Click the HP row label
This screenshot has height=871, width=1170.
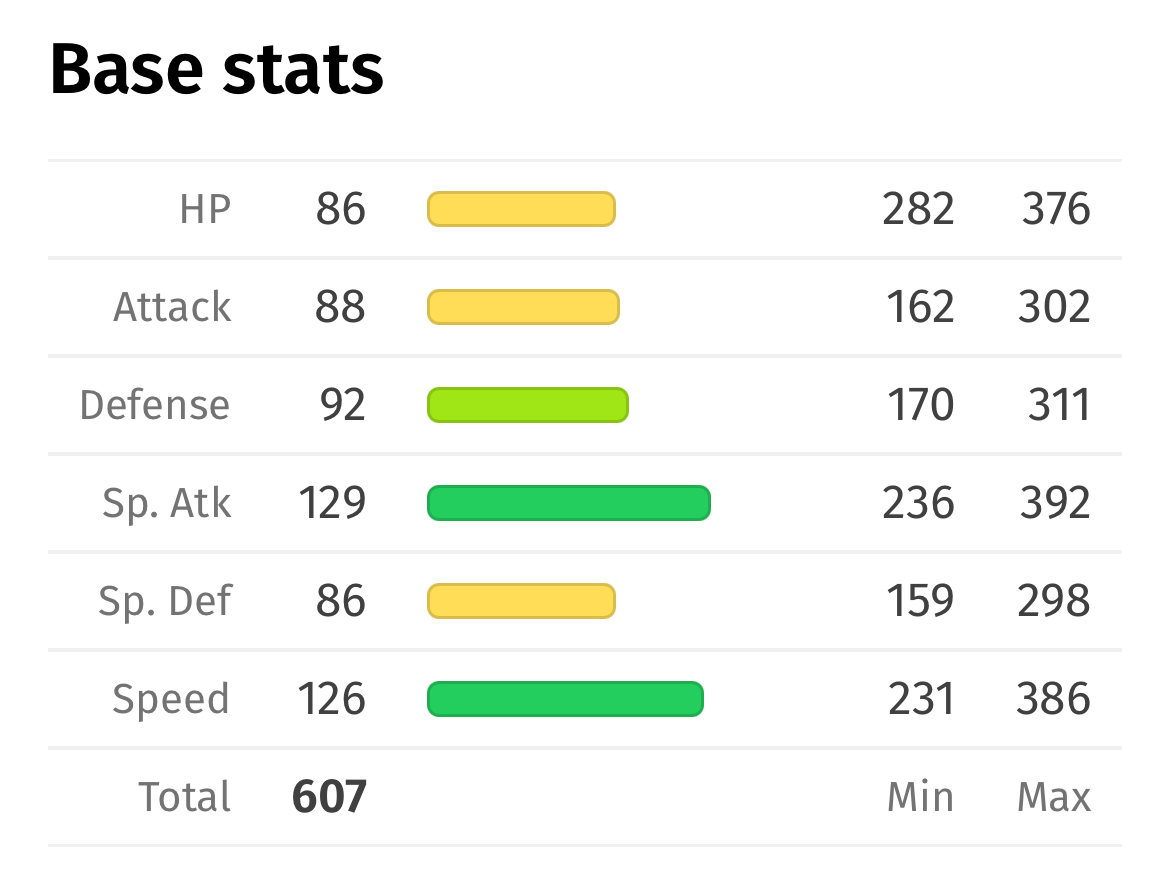205,209
